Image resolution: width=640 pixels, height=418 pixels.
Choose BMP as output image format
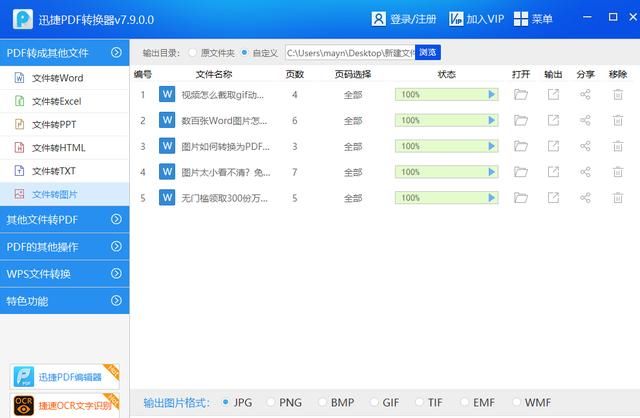tap(322, 402)
